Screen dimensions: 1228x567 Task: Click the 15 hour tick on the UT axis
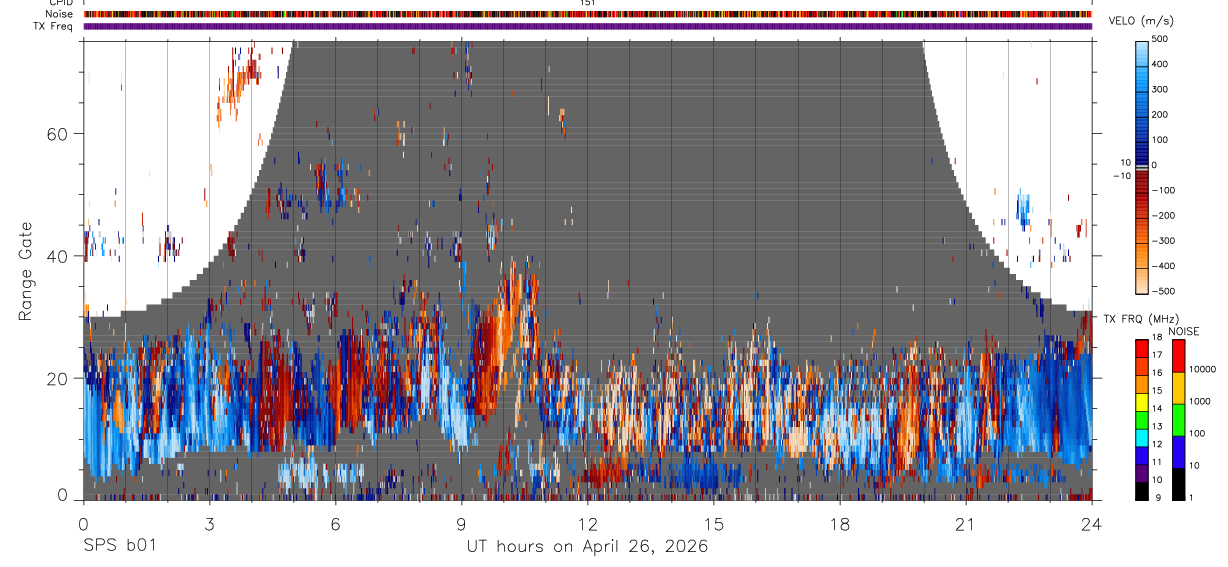coord(714,523)
